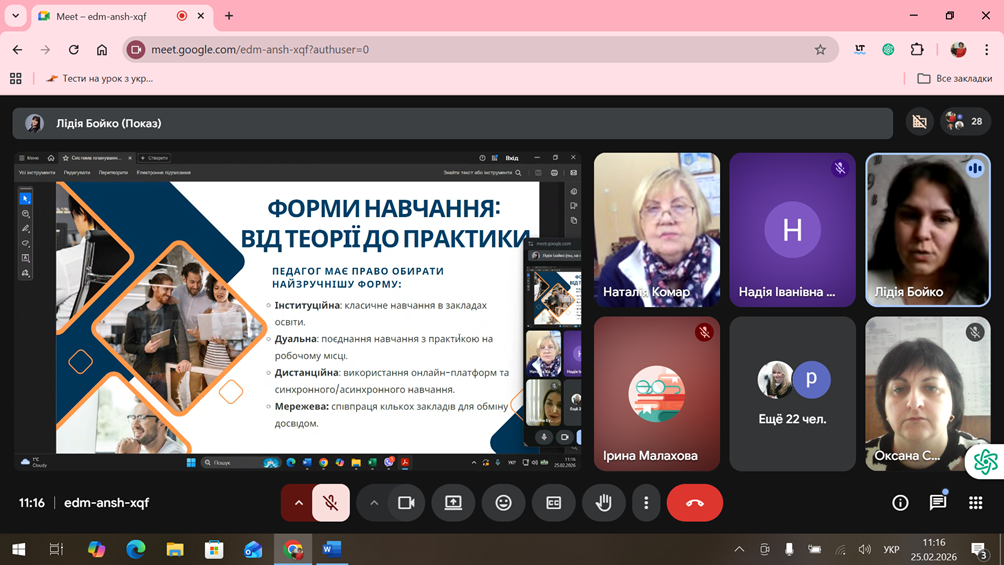Click the Present screen button
The width and height of the screenshot is (1004, 565).
453,503
